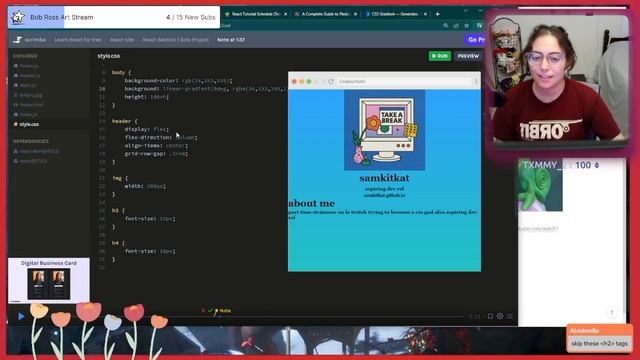Click the purple Go Pro button
The height and width of the screenshot is (360, 640).
pos(476,40)
